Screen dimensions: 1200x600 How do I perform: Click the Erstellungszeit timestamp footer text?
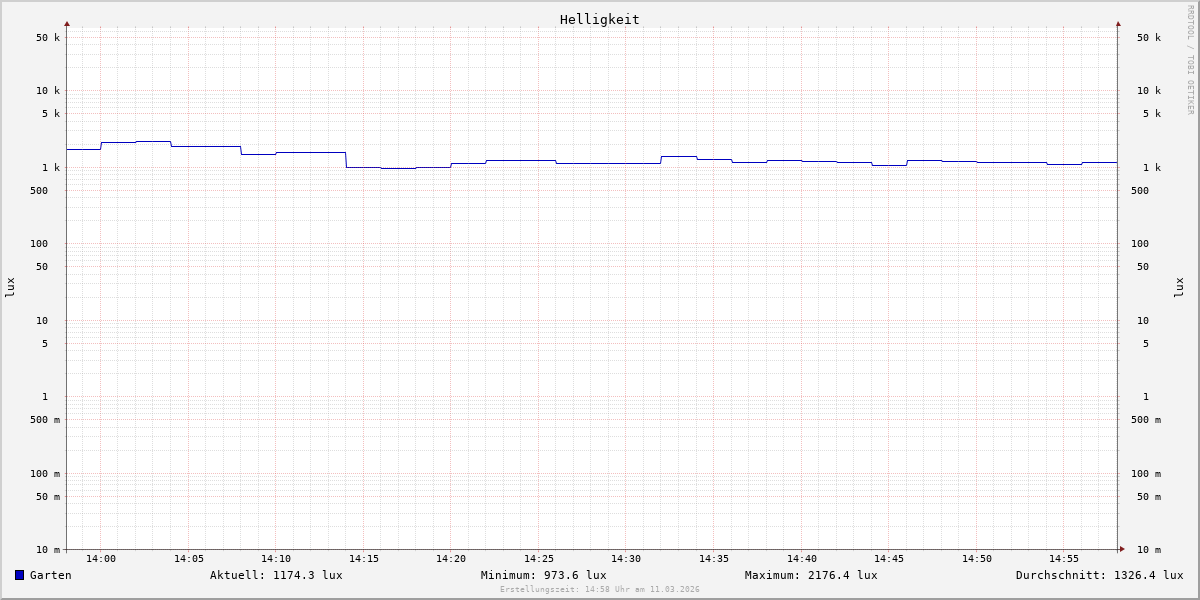pyautogui.click(x=600, y=589)
